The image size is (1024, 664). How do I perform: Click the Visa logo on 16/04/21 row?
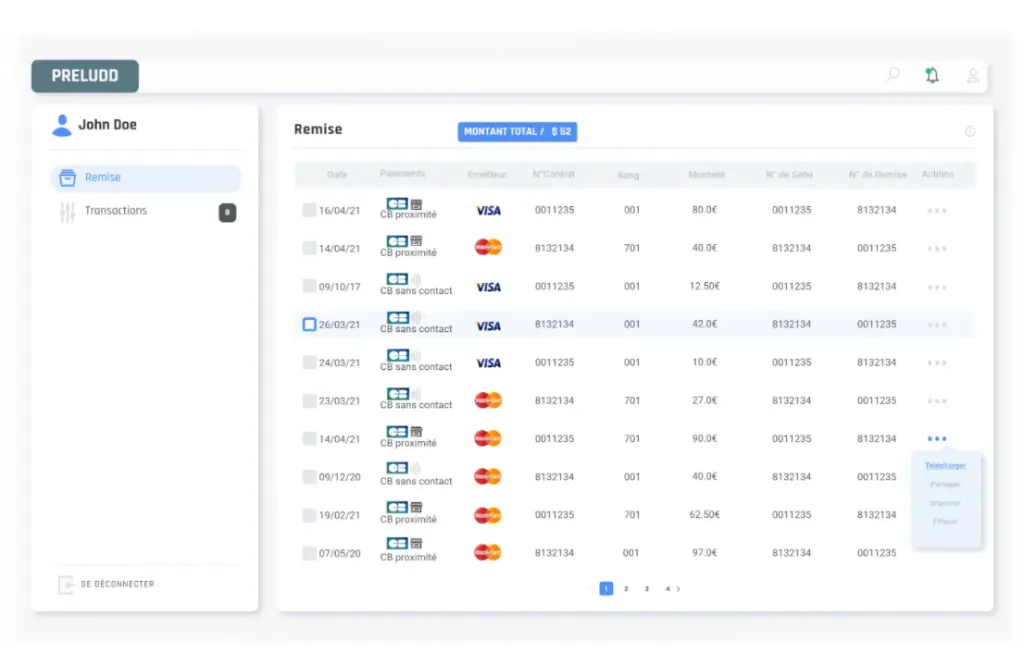pos(488,211)
